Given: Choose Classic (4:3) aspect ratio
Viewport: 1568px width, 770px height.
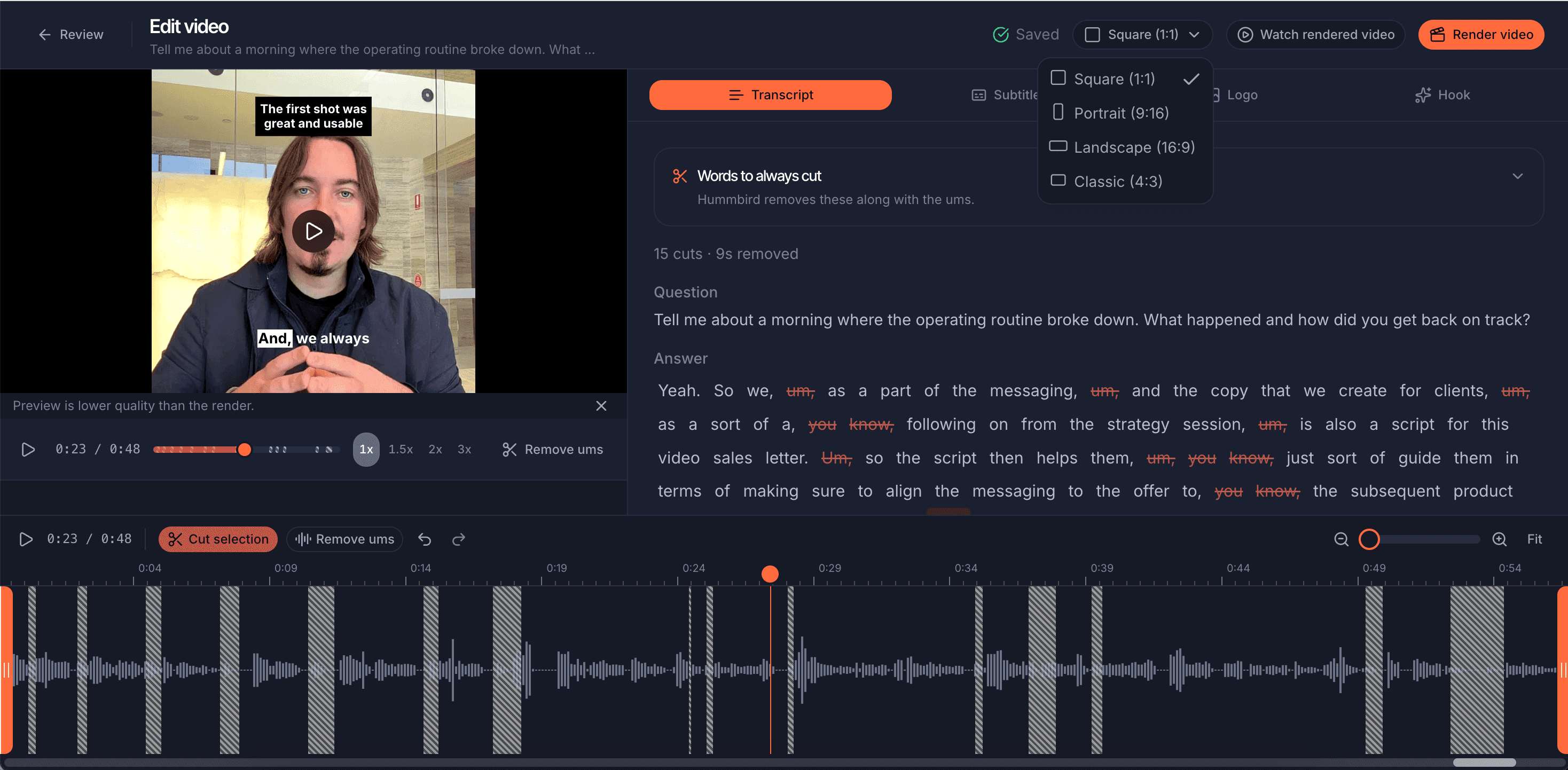Looking at the screenshot, I should (1125, 181).
